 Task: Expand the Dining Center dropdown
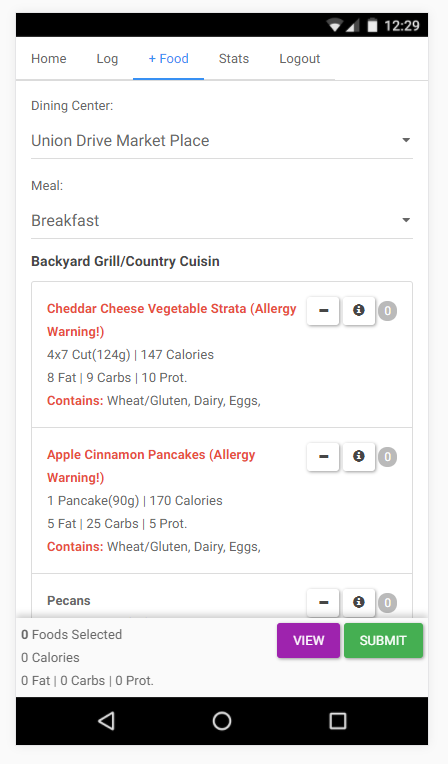point(222,141)
